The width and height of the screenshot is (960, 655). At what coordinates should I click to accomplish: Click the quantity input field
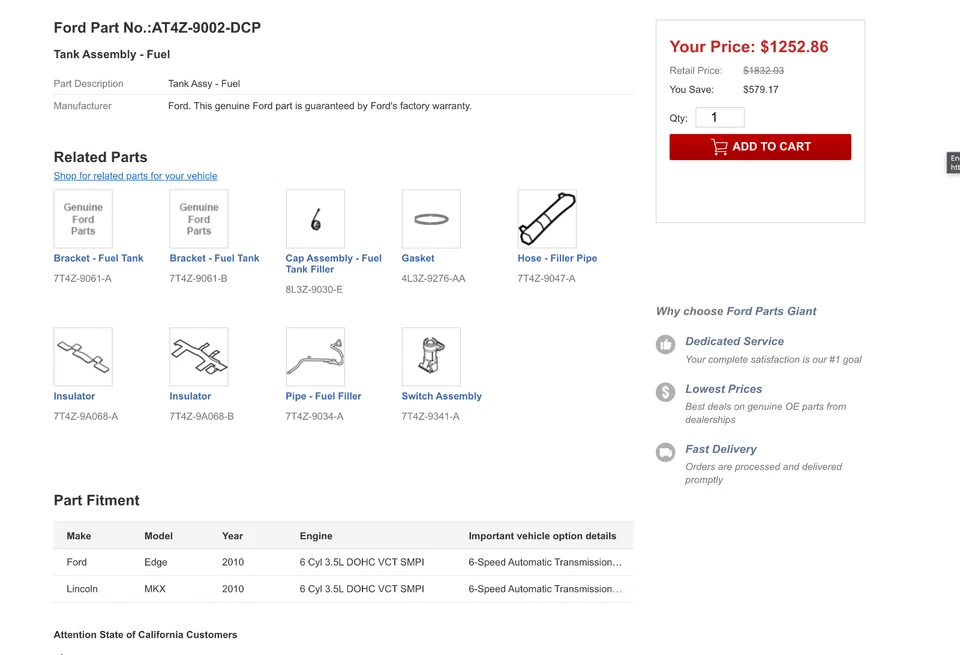click(x=720, y=118)
